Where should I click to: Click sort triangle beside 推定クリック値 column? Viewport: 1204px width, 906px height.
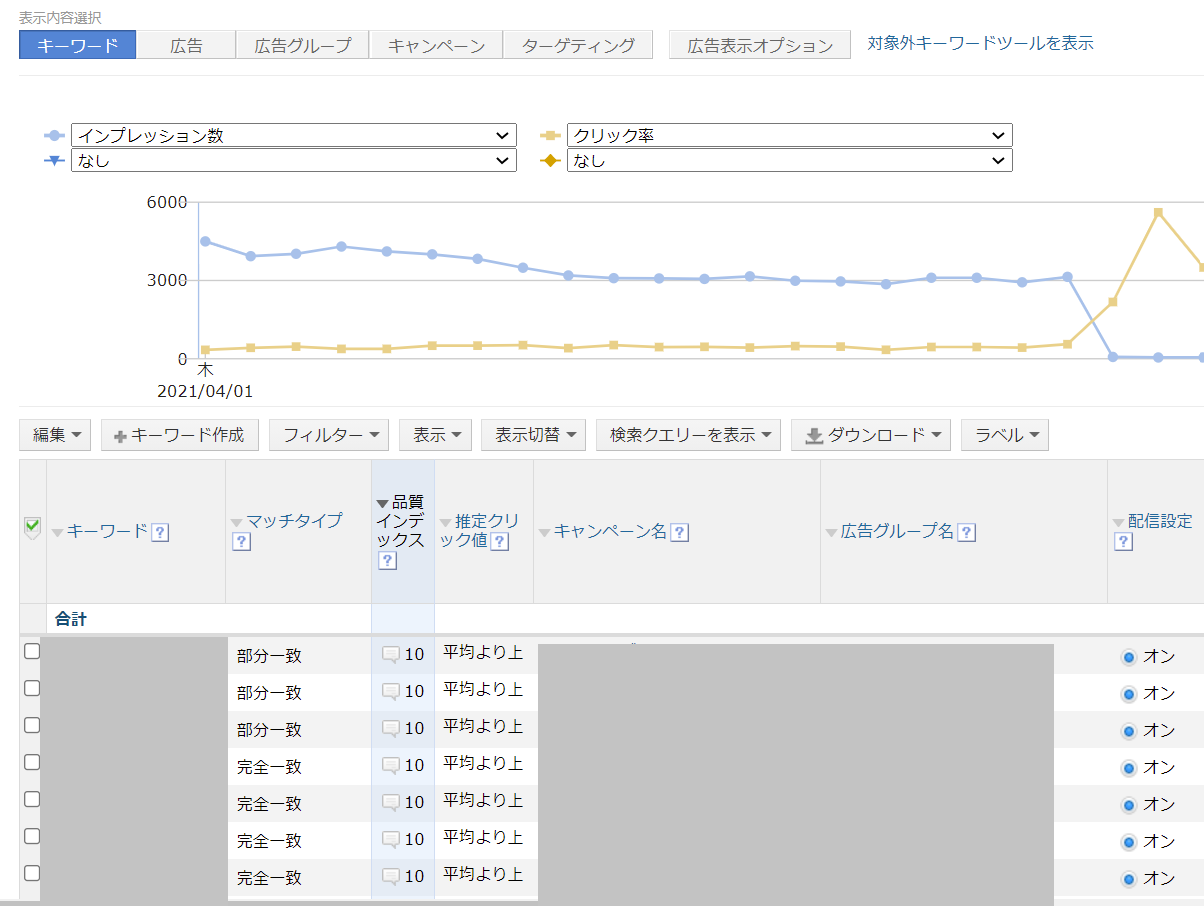click(x=446, y=523)
